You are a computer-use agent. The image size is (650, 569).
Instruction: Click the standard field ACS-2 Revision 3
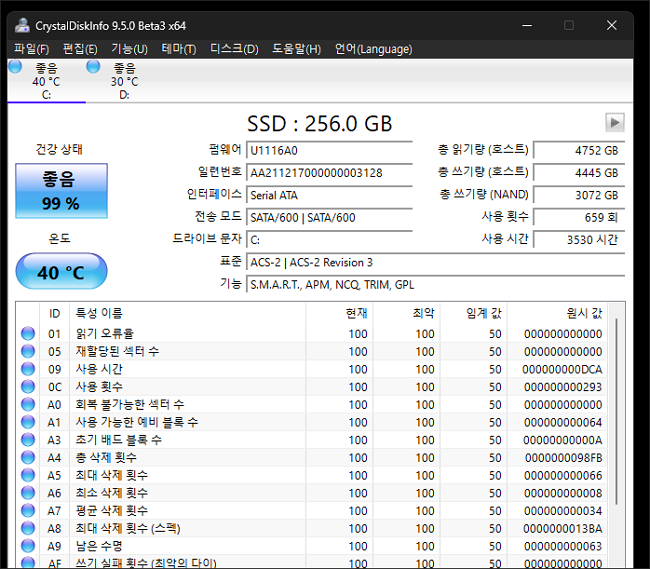click(x=436, y=262)
